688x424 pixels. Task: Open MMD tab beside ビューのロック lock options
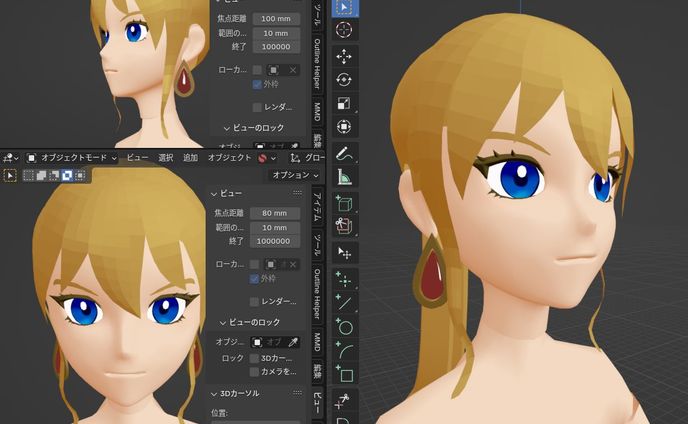click(317, 342)
